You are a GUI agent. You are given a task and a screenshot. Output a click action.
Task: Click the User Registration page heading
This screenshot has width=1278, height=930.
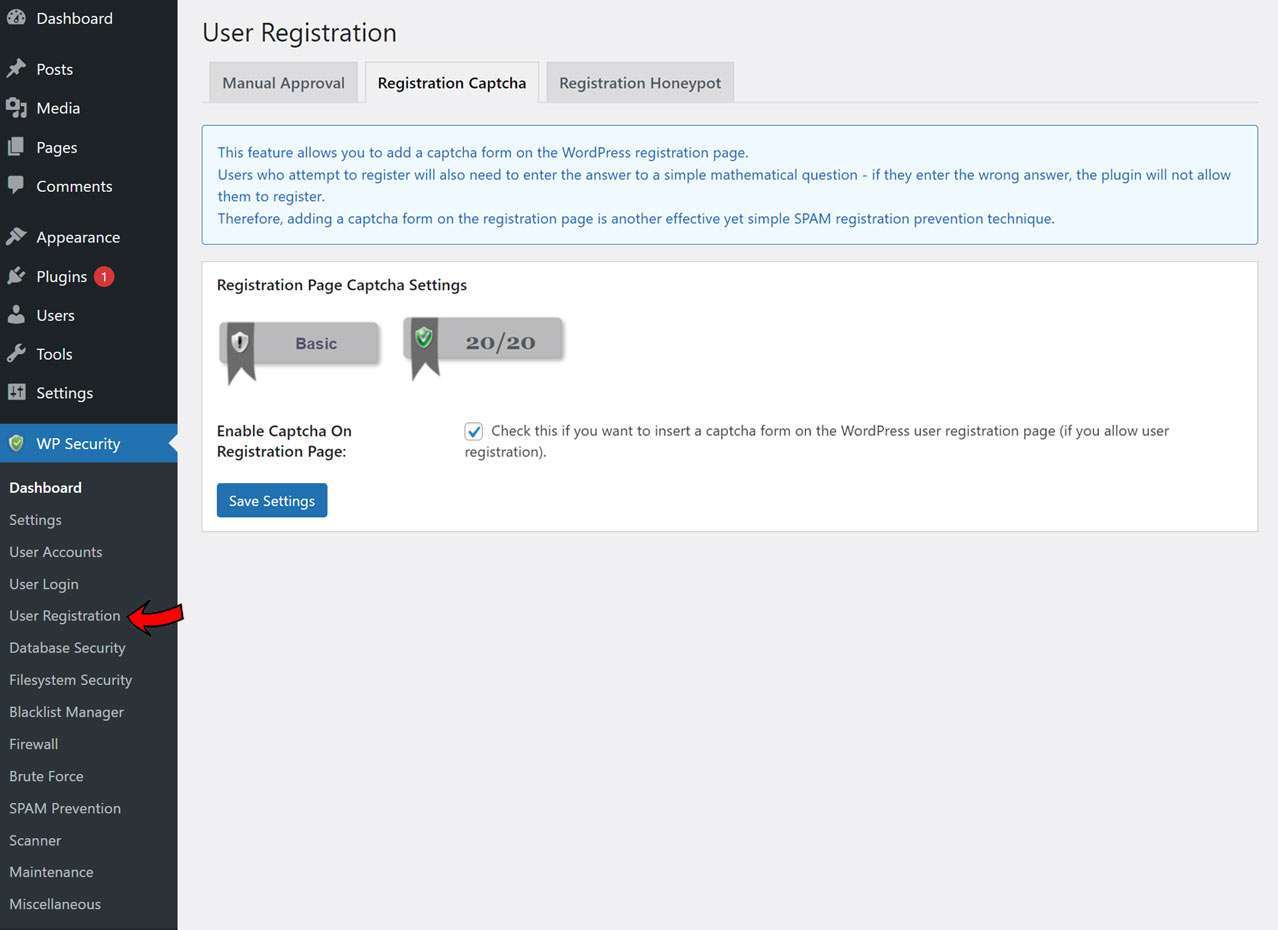click(x=299, y=33)
